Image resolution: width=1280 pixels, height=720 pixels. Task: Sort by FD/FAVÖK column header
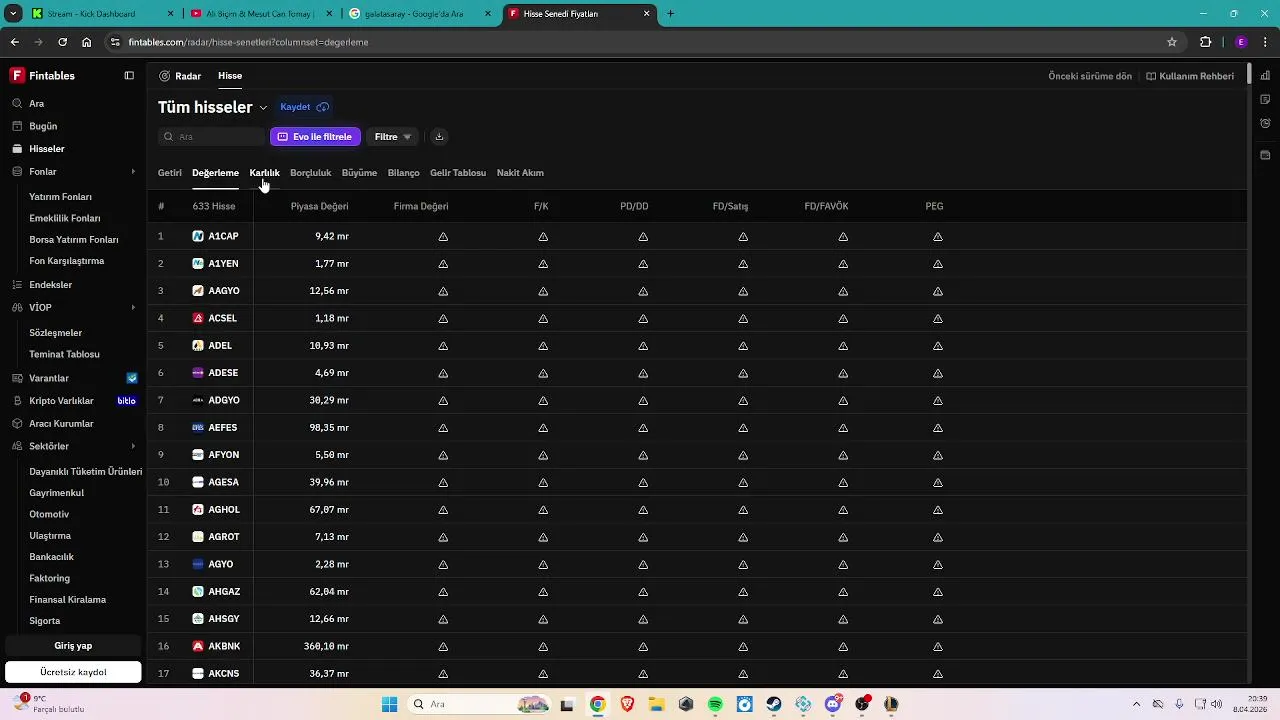826,206
